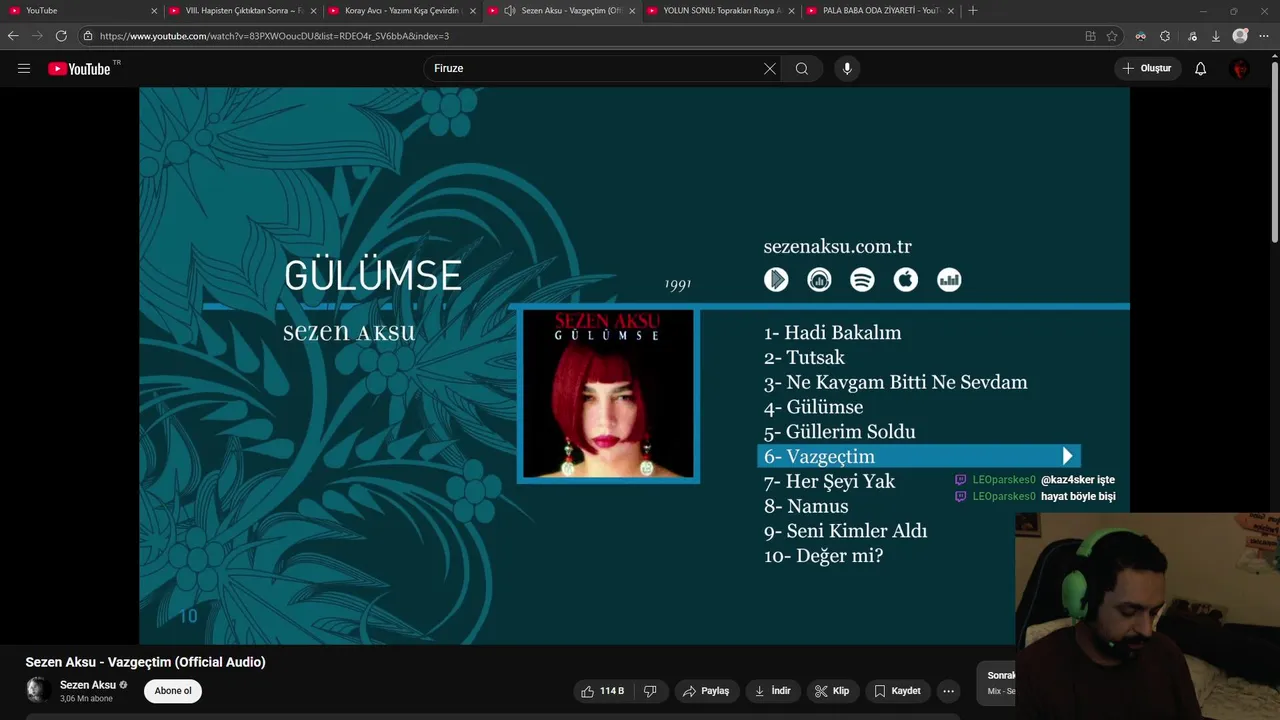Open the Sezen Aksu channel name link
Viewport: 1280px width, 720px height.
pyautogui.click(x=88, y=685)
